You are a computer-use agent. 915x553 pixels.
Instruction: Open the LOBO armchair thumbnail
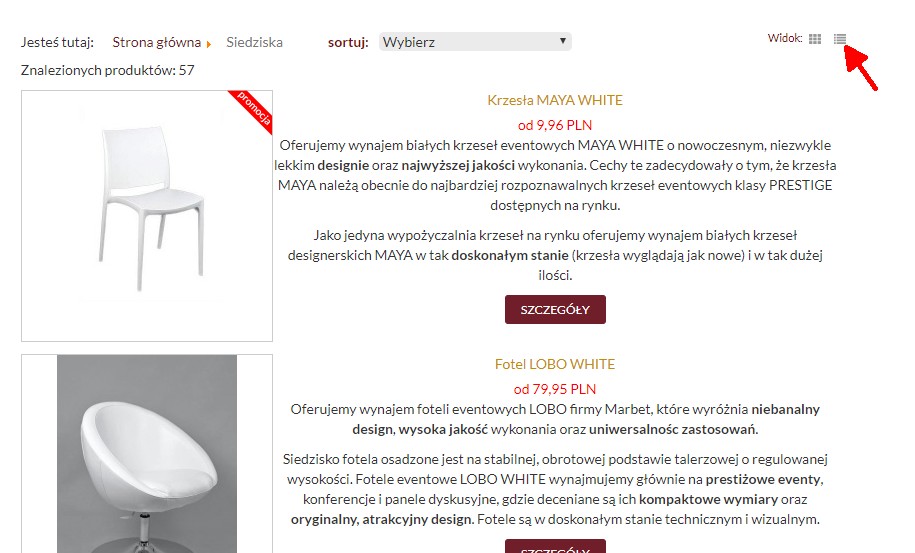coord(147,454)
